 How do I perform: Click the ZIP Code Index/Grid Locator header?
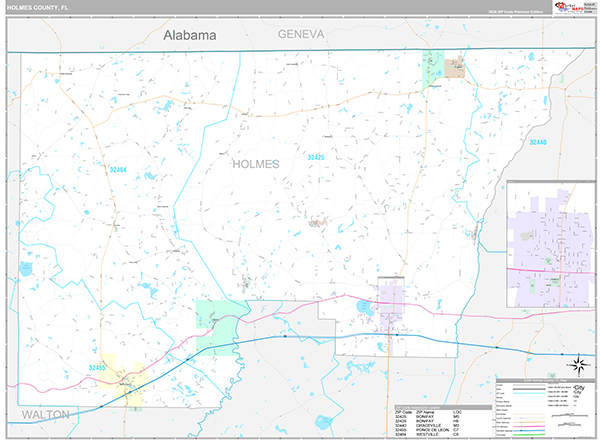click(x=443, y=407)
